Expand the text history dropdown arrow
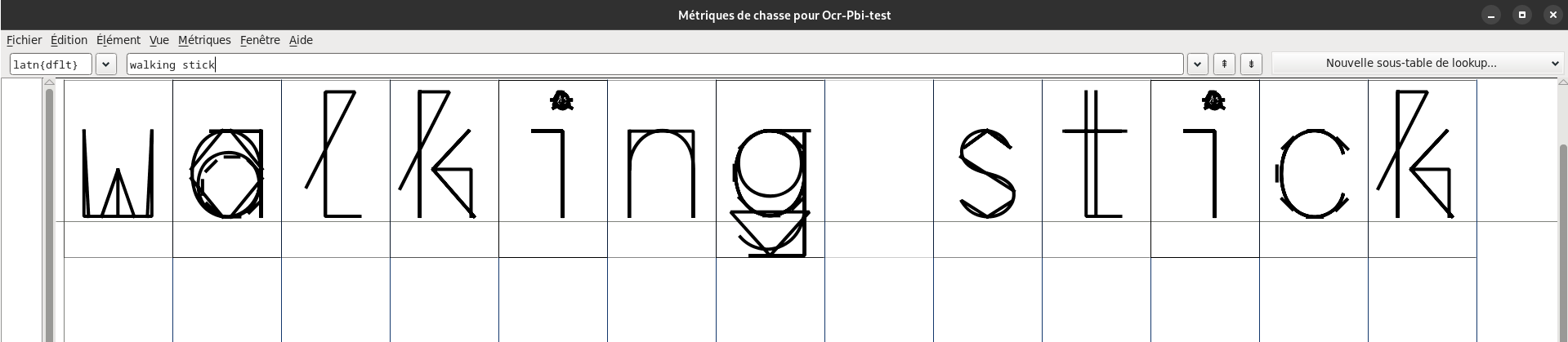The image size is (1568, 342). tap(1197, 64)
